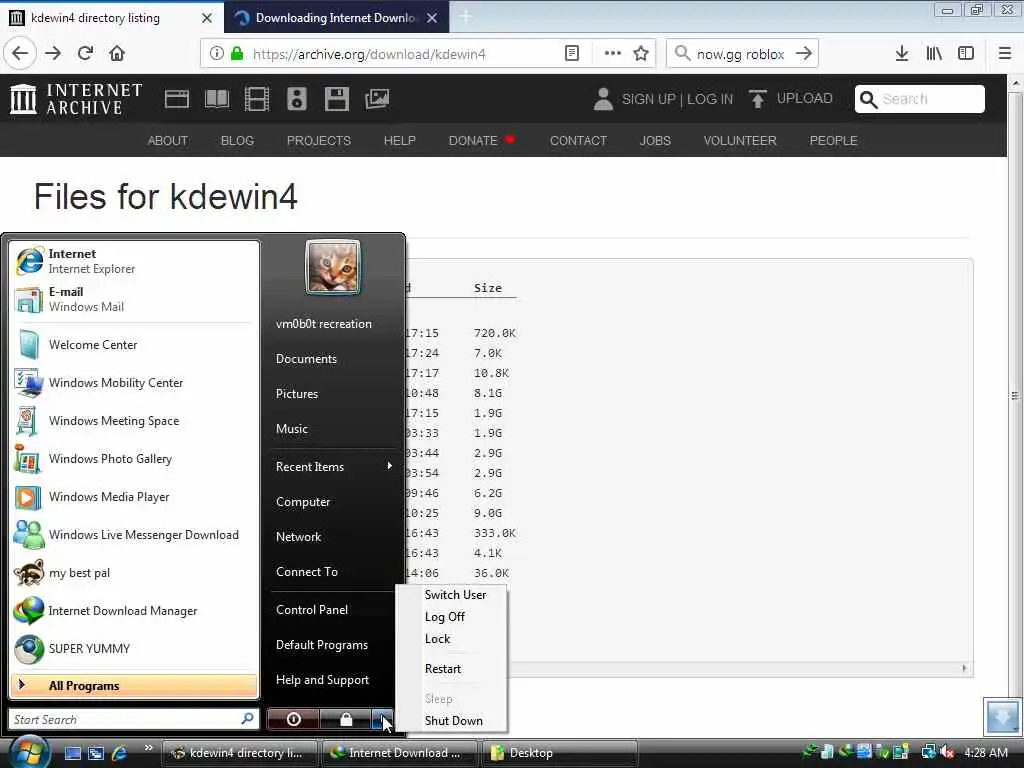Open Documents from Start menu
The image size is (1024, 768).
306,359
